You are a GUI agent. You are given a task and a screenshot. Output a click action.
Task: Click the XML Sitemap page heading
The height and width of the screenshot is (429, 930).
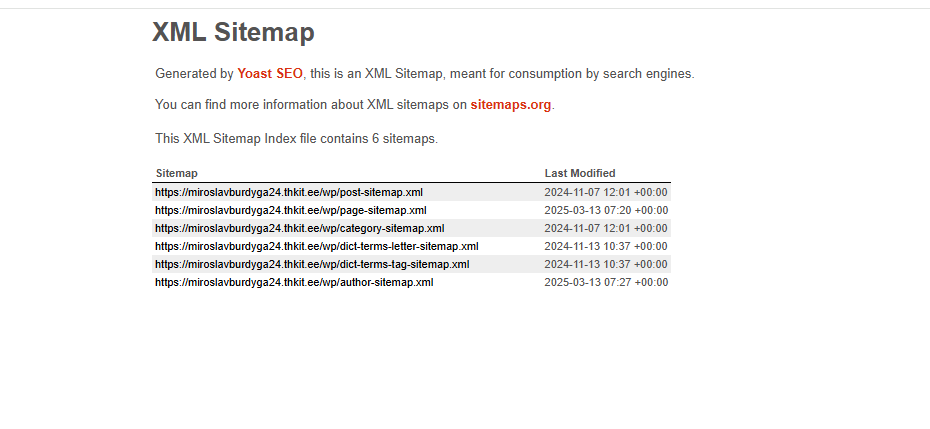(x=233, y=32)
